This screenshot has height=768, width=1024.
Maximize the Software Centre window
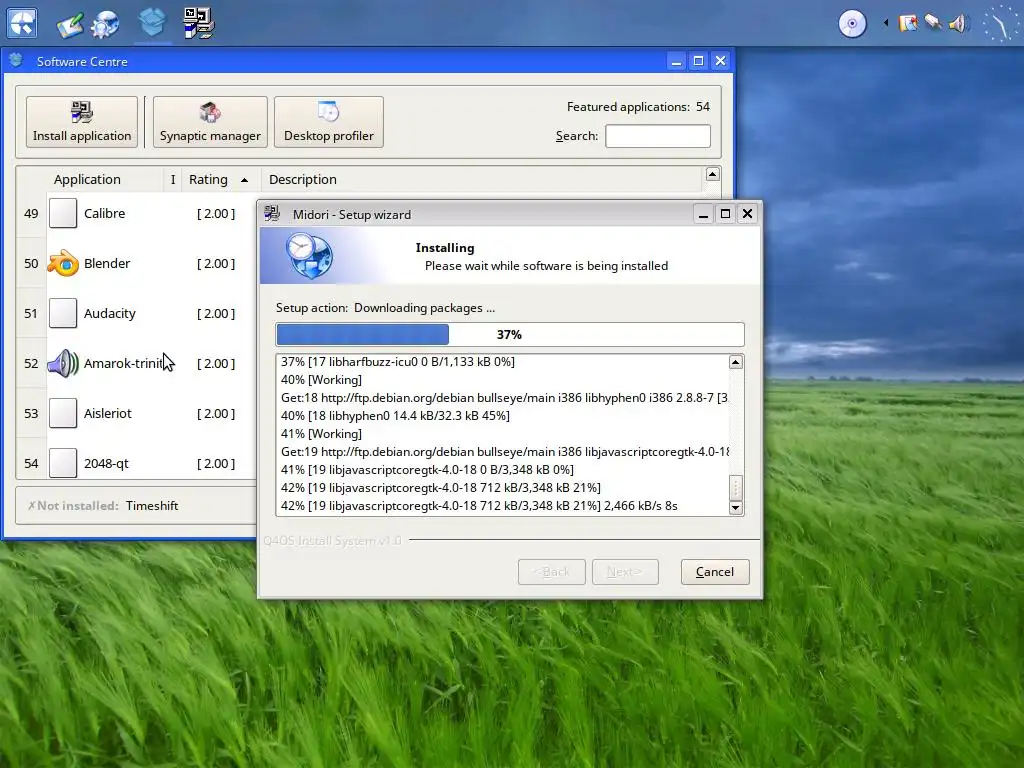(698, 61)
